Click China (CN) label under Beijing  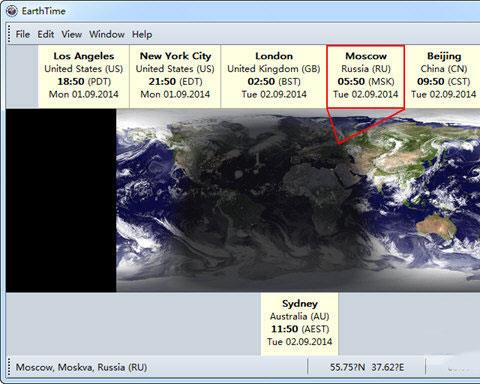pos(444,69)
